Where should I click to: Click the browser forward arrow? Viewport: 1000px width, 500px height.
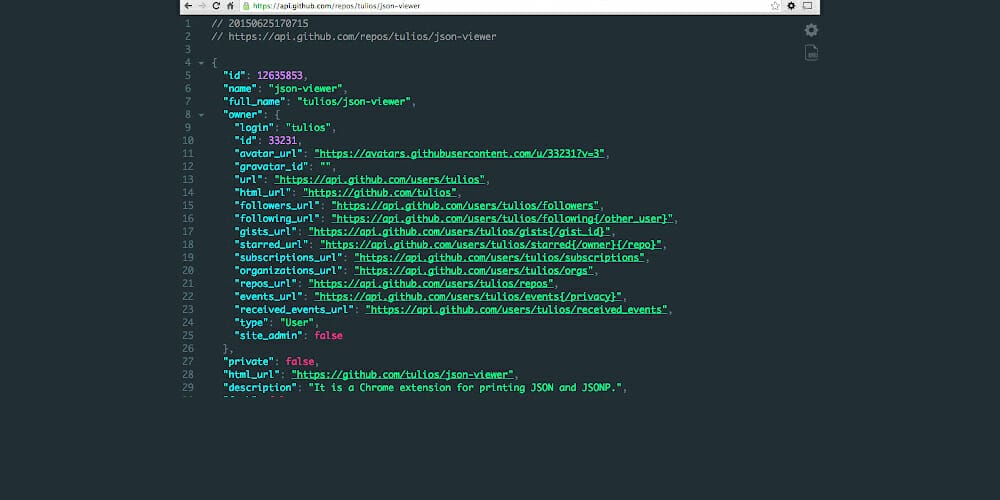[x=202, y=6]
